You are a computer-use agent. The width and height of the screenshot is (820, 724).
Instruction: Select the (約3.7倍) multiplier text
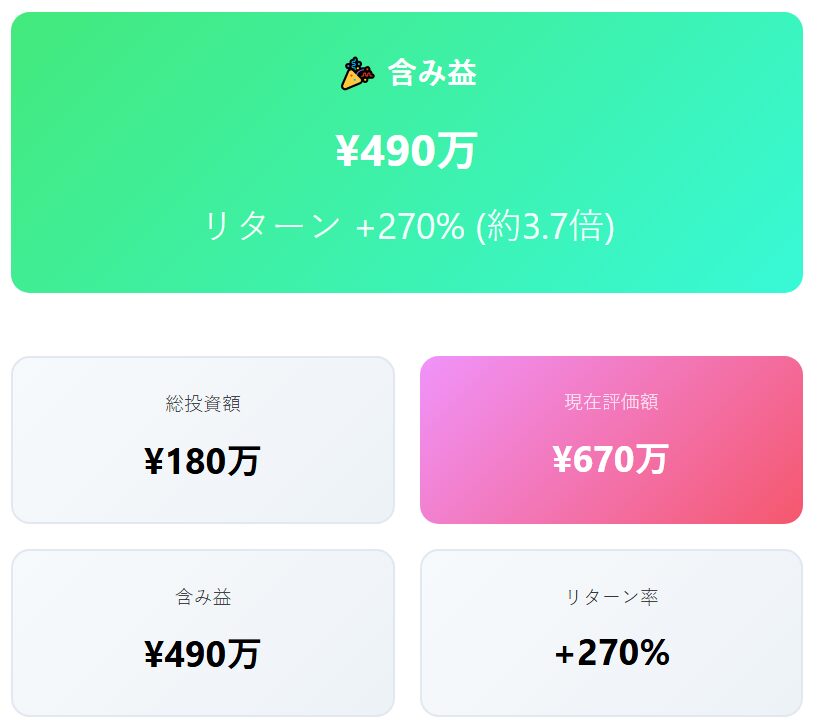pos(545,226)
